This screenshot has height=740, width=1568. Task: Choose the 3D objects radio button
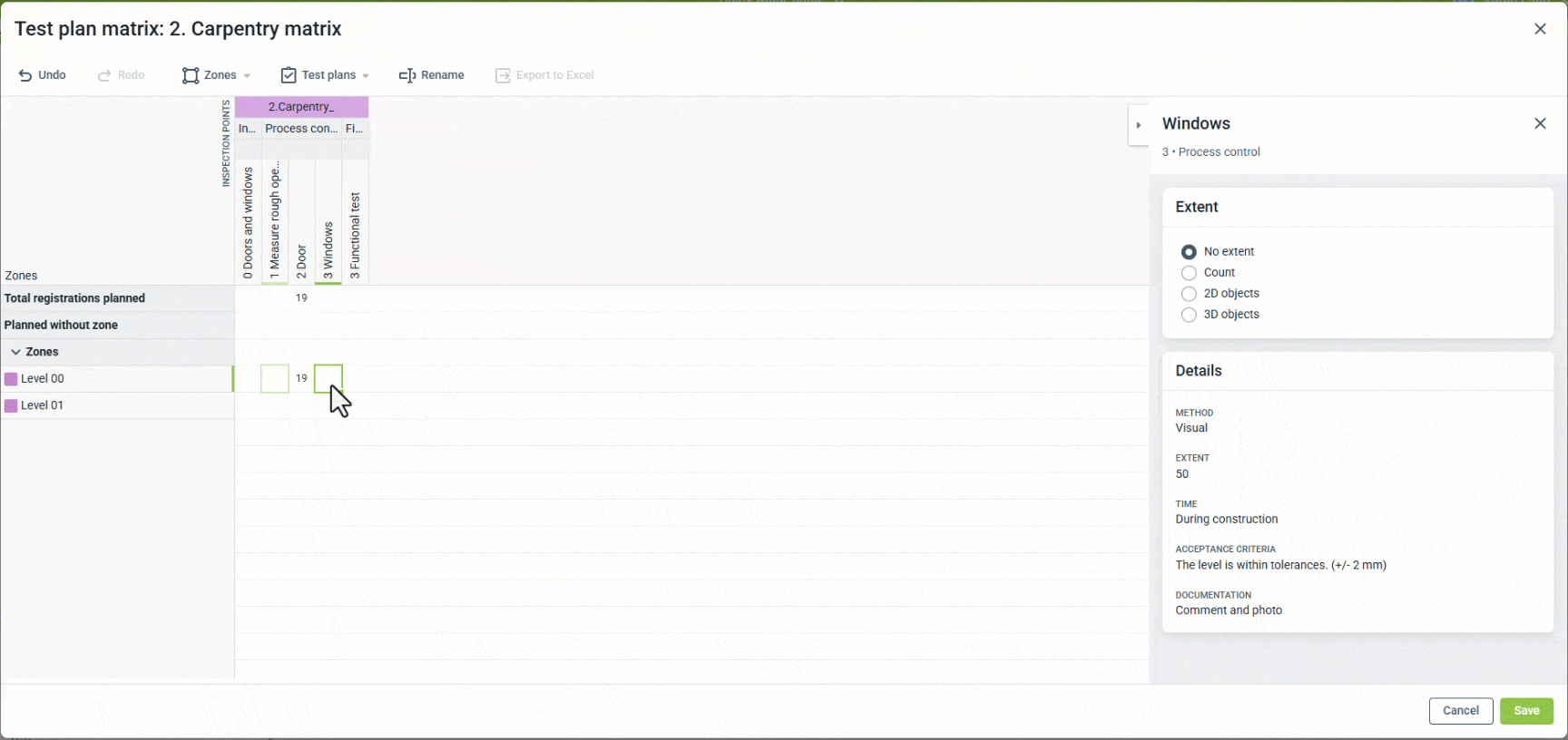click(1189, 315)
